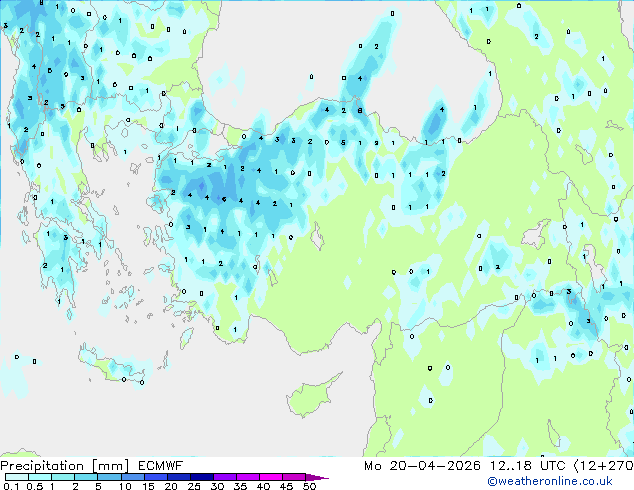Click the '35' legend scale label

click(x=240, y=486)
